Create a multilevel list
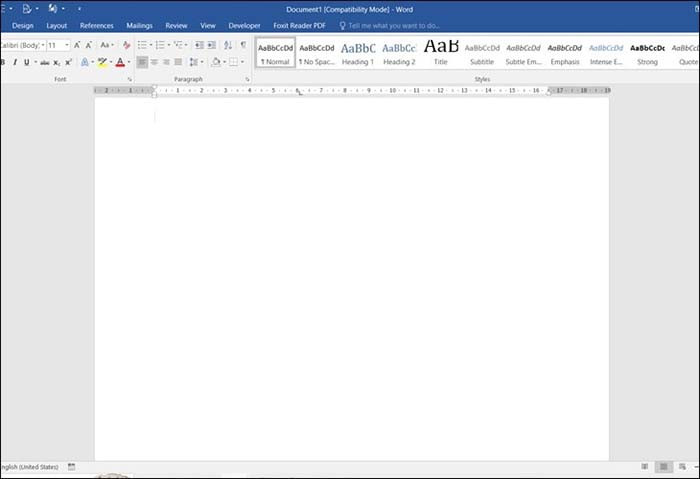Screen dimensions: 700x479 pos(178,45)
